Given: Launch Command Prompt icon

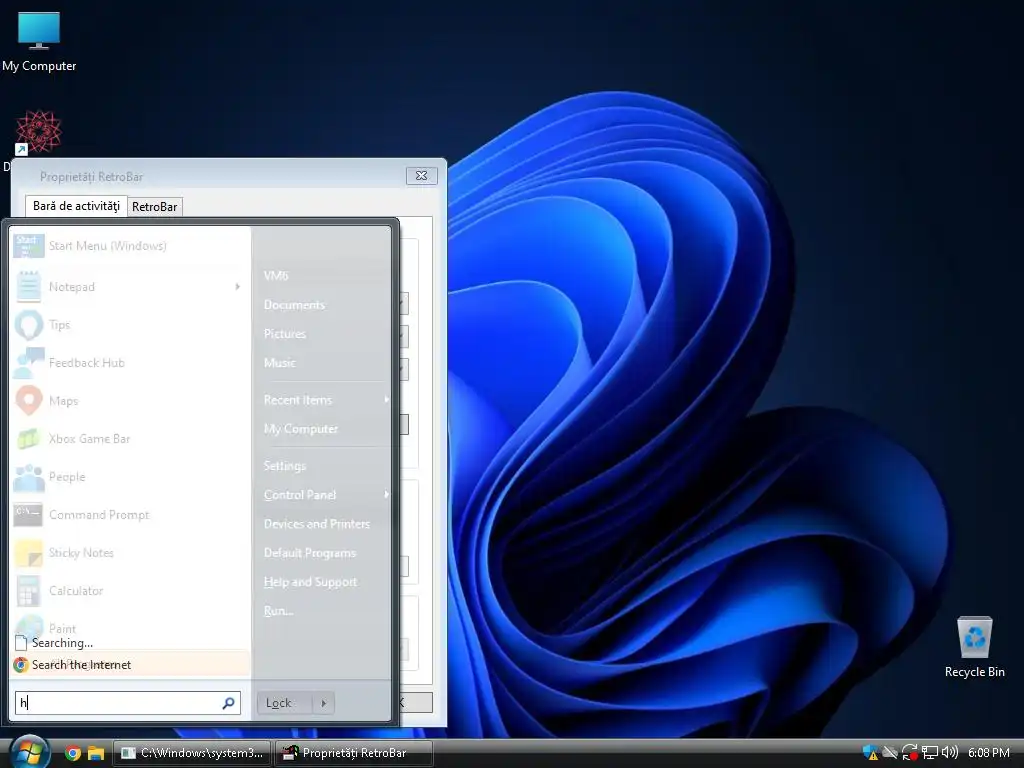Looking at the screenshot, I should coord(29,515).
